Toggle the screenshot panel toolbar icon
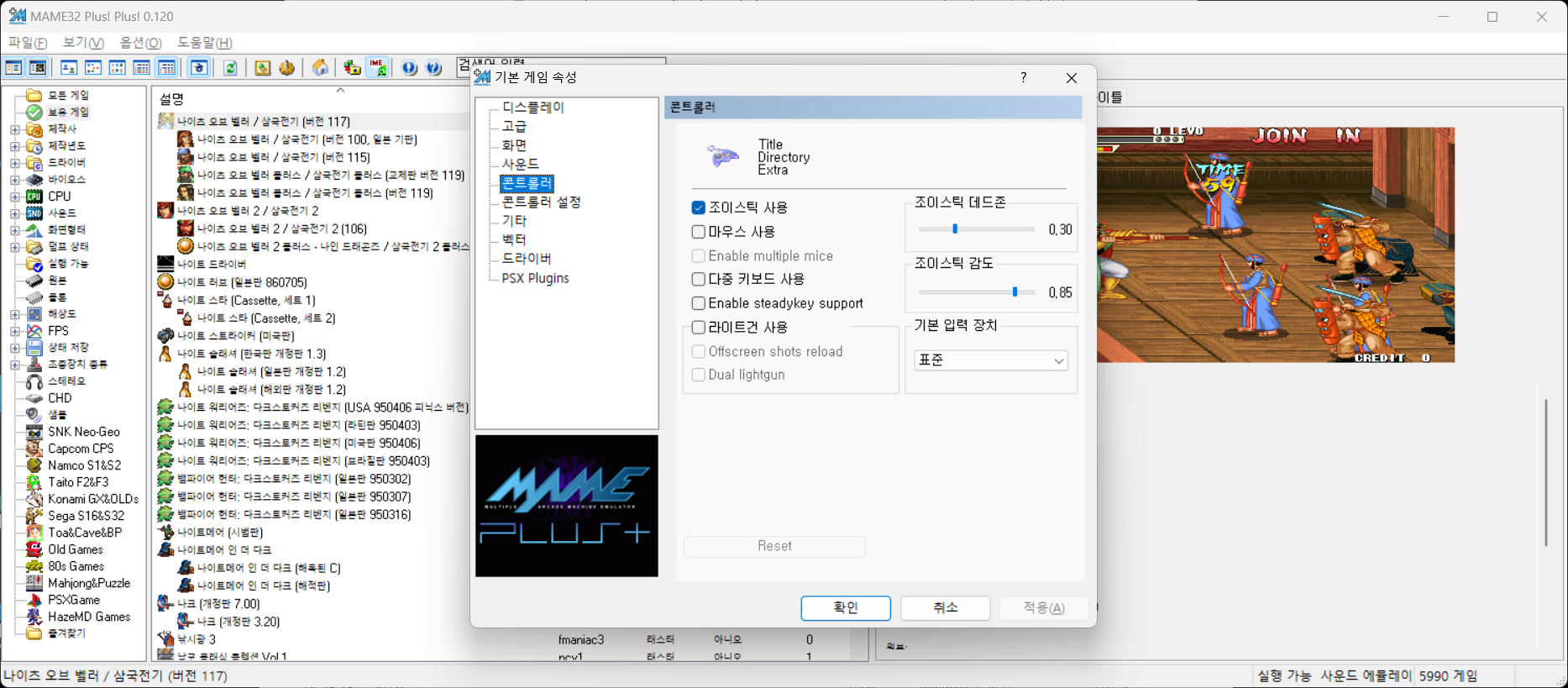The height and width of the screenshot is (688, 1568). pos(38,68)
